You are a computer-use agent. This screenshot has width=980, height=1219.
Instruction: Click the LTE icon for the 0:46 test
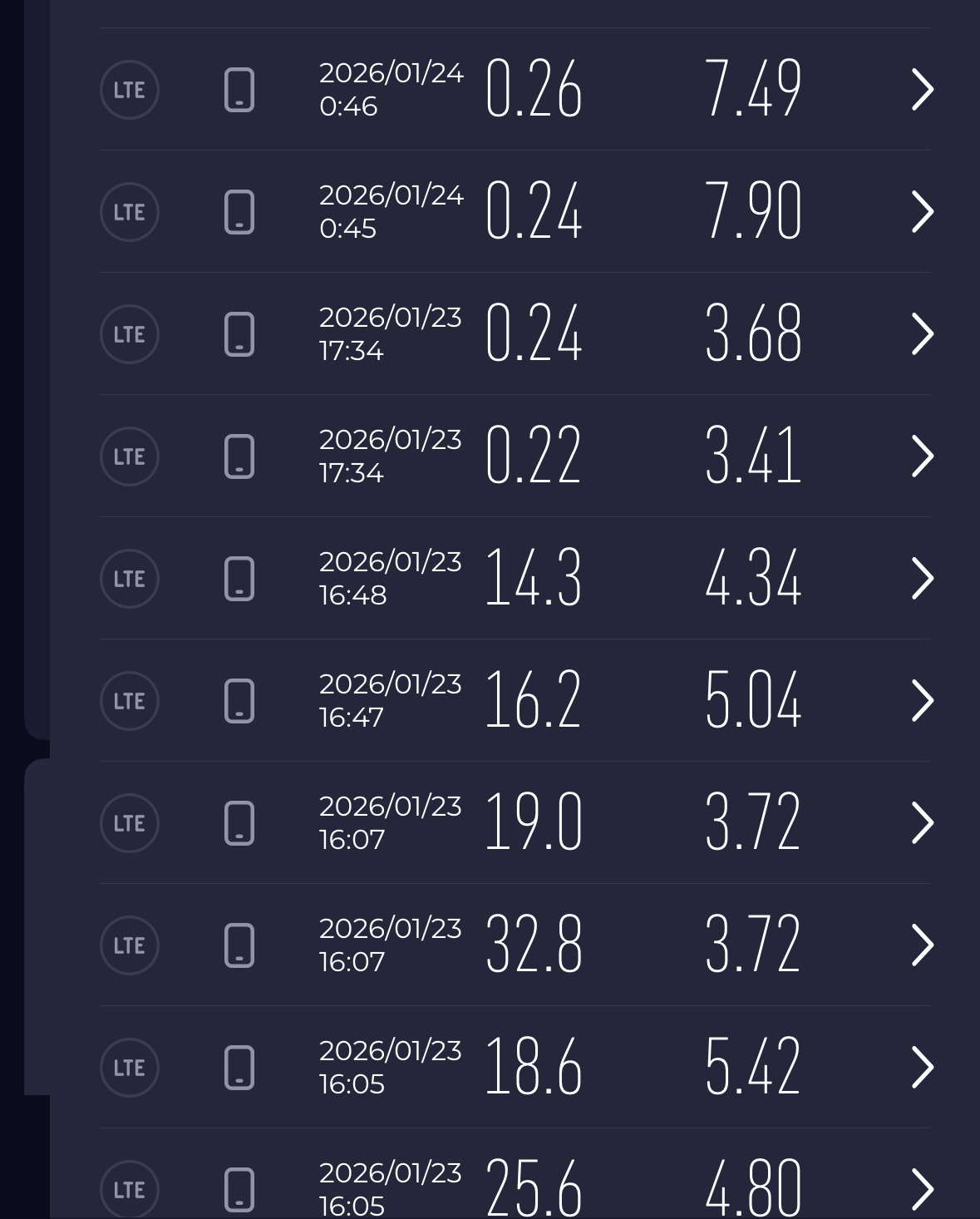coord(129,90)
